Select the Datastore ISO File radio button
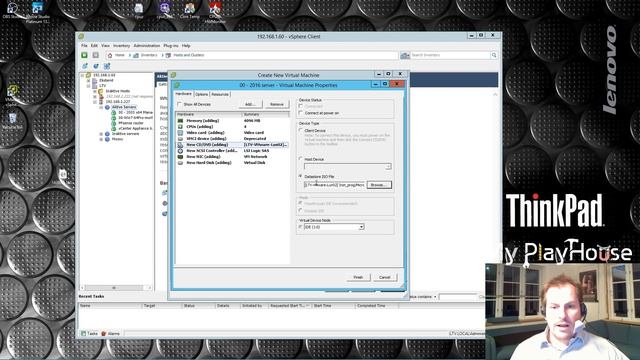 click(x=301, y=176)
